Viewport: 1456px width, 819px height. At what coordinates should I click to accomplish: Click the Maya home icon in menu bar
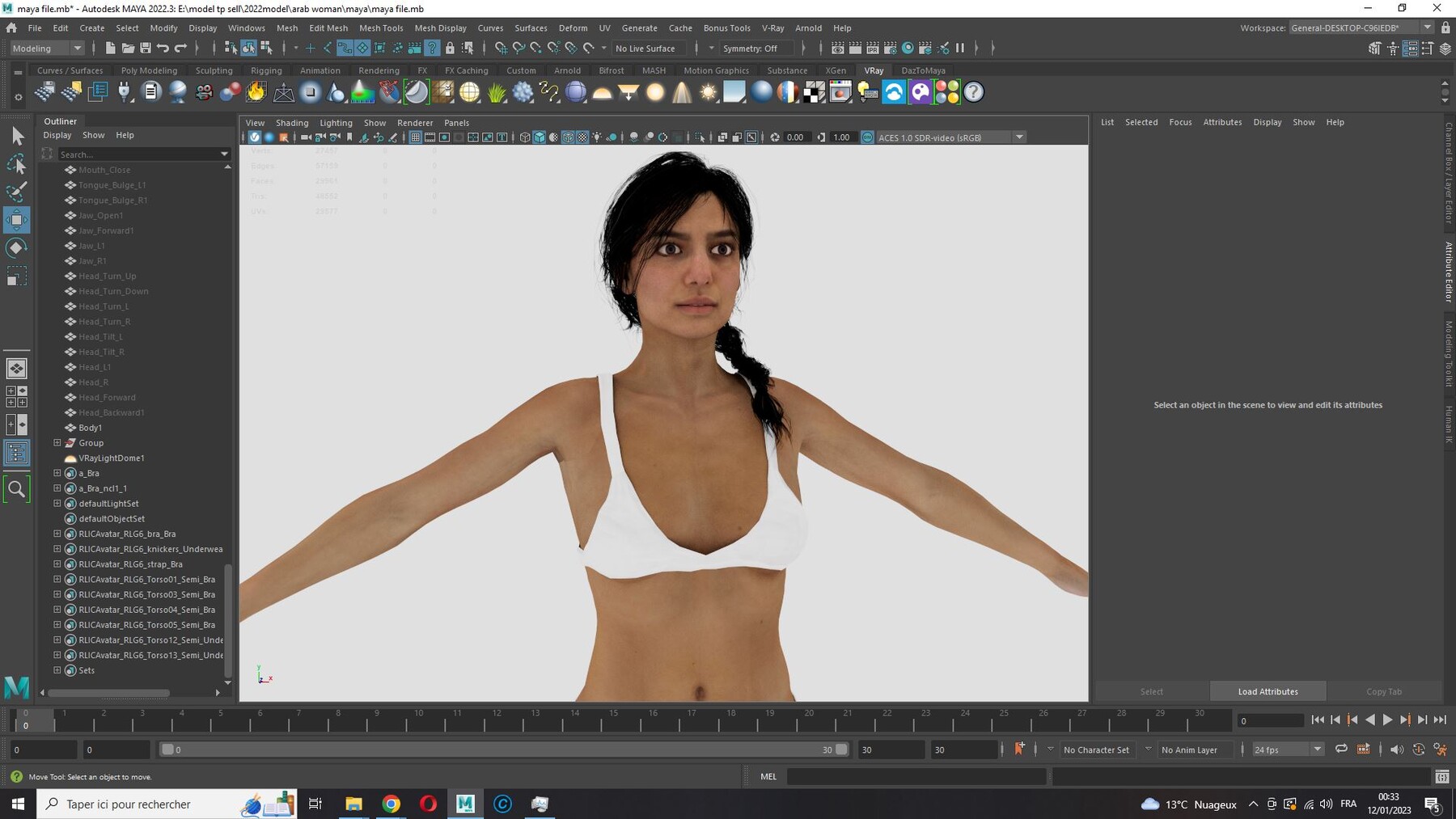coord(11,27)
